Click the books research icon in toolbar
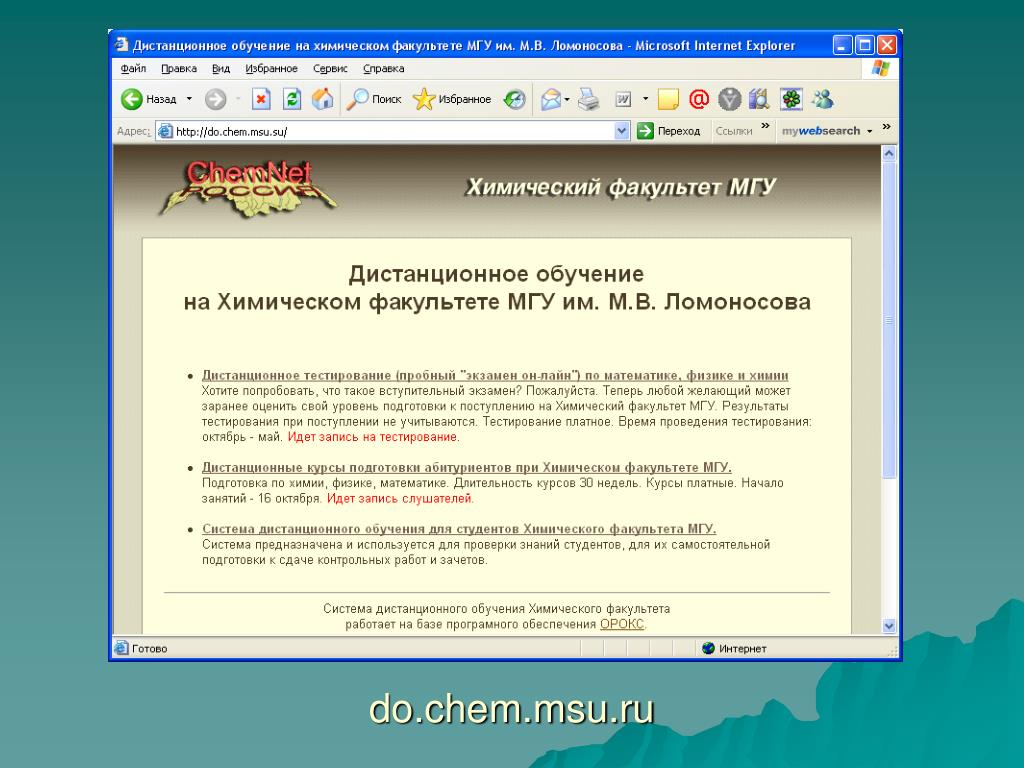 click(760, 99)
